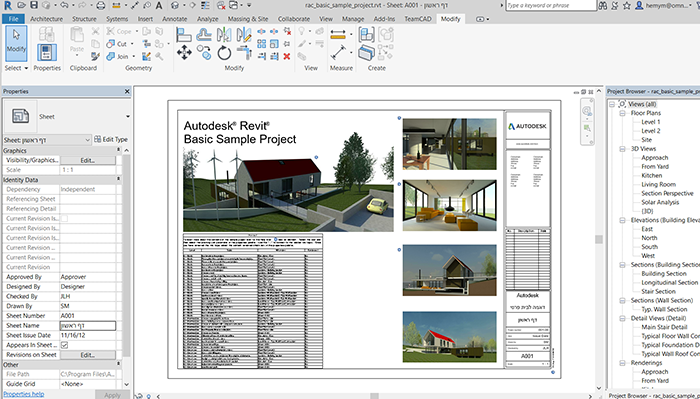700x399 pixels.
Task: Click the search binoculars icon
Action: 603,5
